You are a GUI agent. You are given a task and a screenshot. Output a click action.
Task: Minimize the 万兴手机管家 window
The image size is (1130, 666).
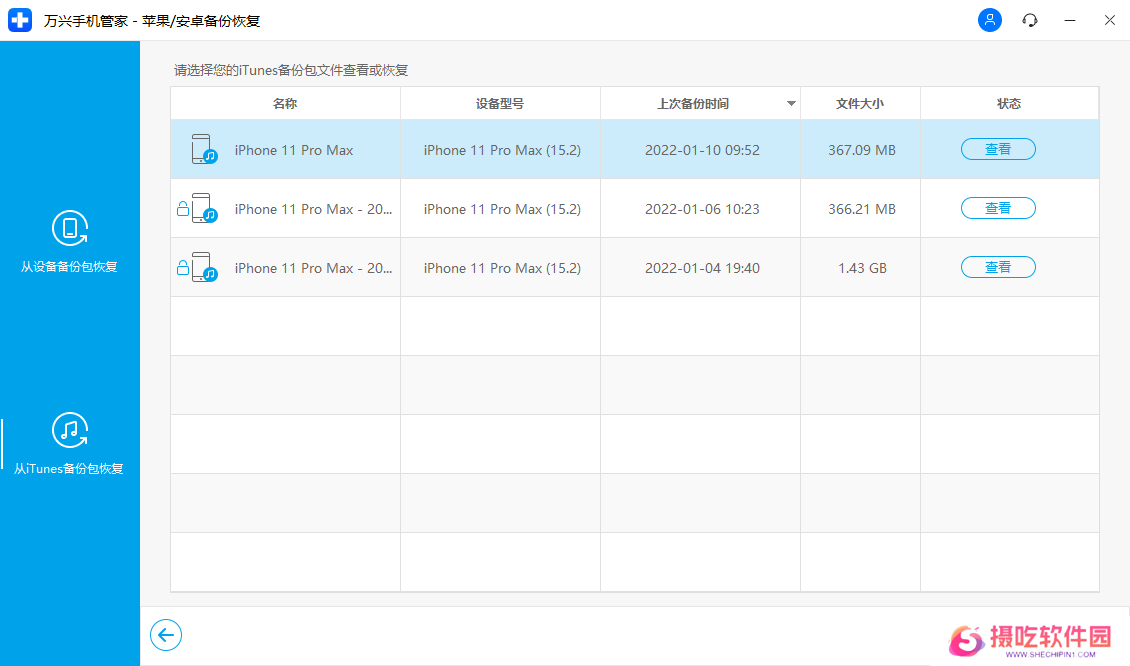[x=1069, y=20]
